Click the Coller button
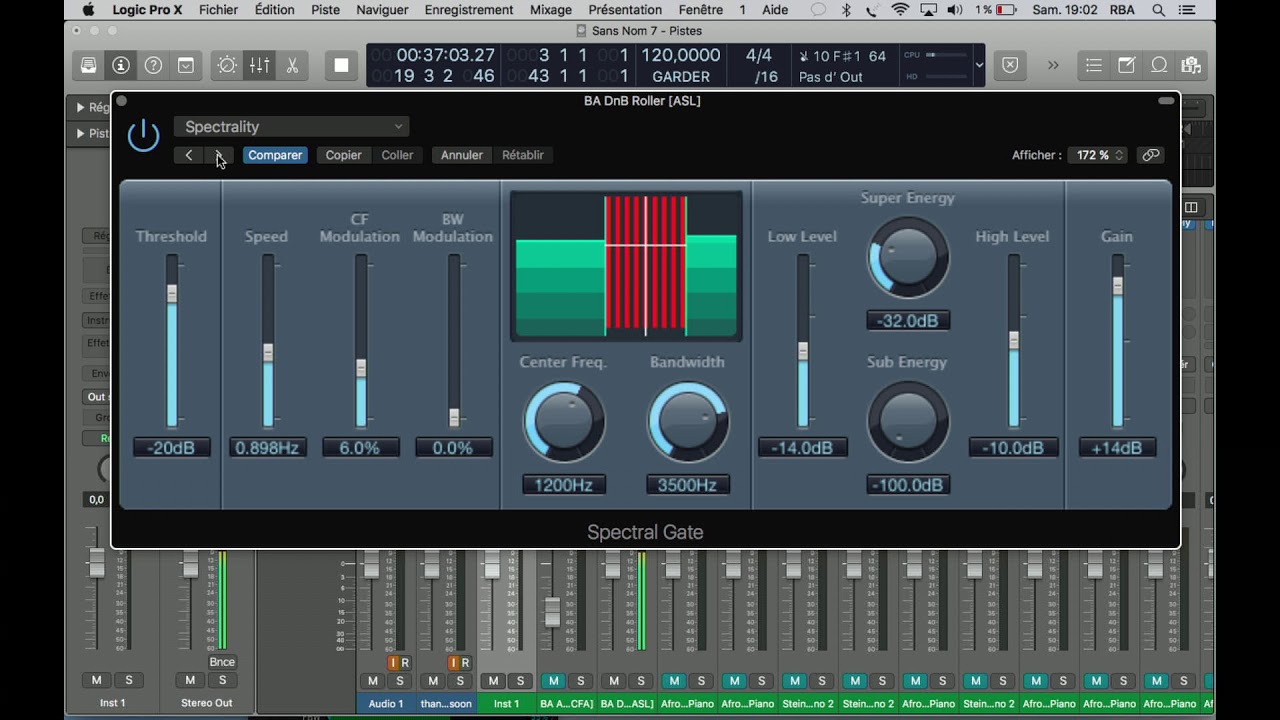This screenshot has width=1280, height=720. (x=397, y=155)
